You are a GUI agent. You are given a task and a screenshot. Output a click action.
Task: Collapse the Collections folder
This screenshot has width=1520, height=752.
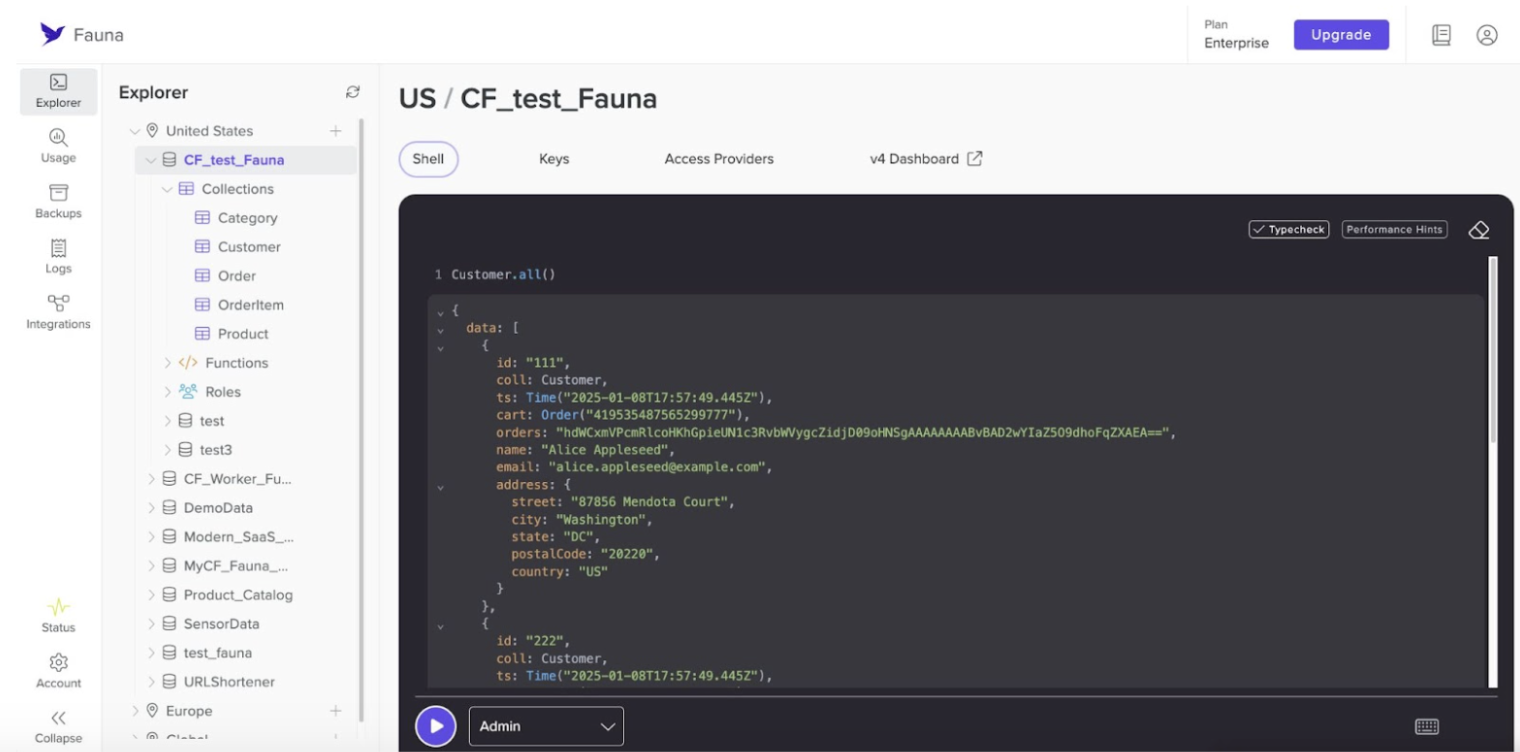[167, 189]
